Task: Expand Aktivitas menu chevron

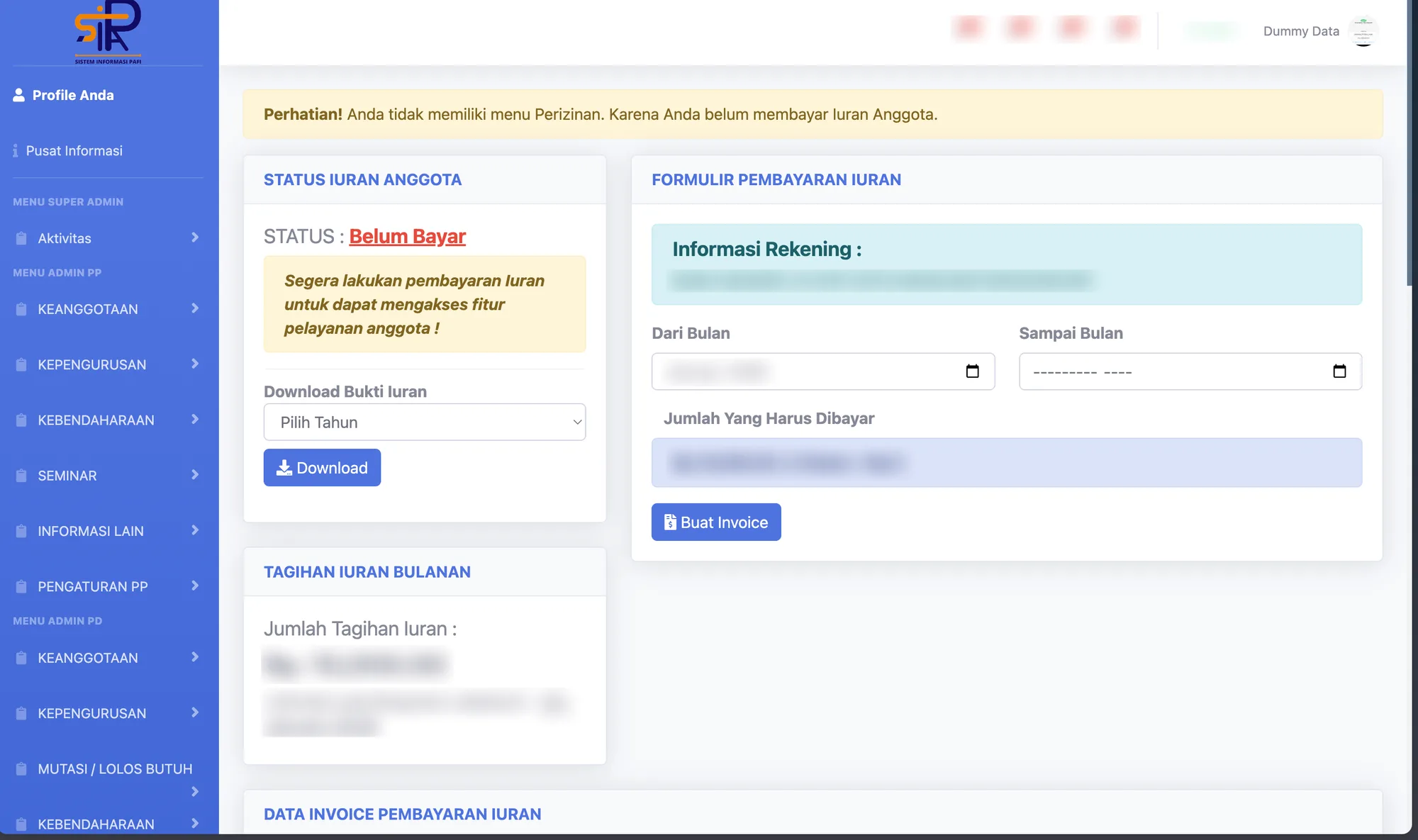Action: (195, 237)
